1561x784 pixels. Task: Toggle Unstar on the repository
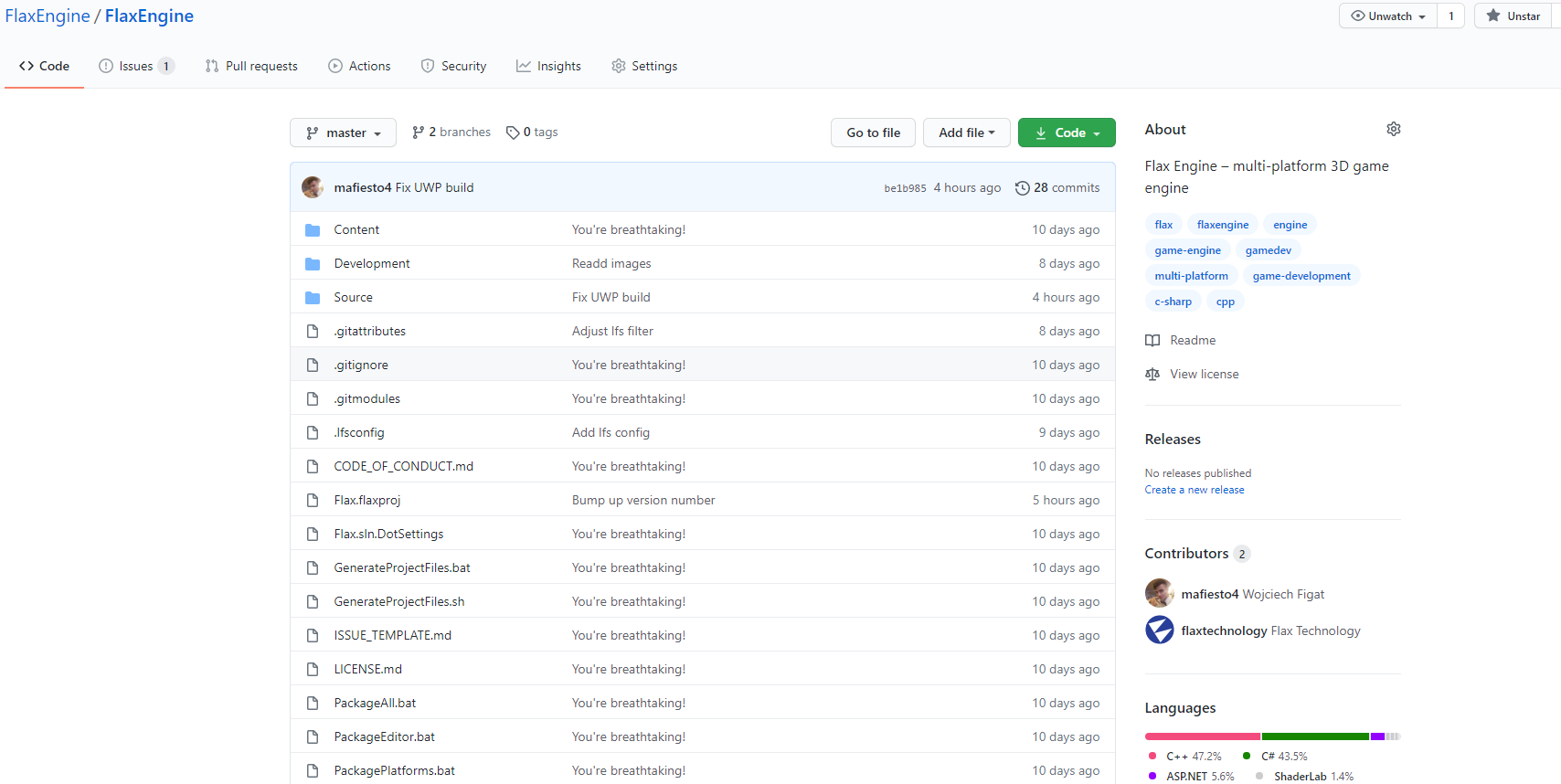click(x=1513, y=16)
